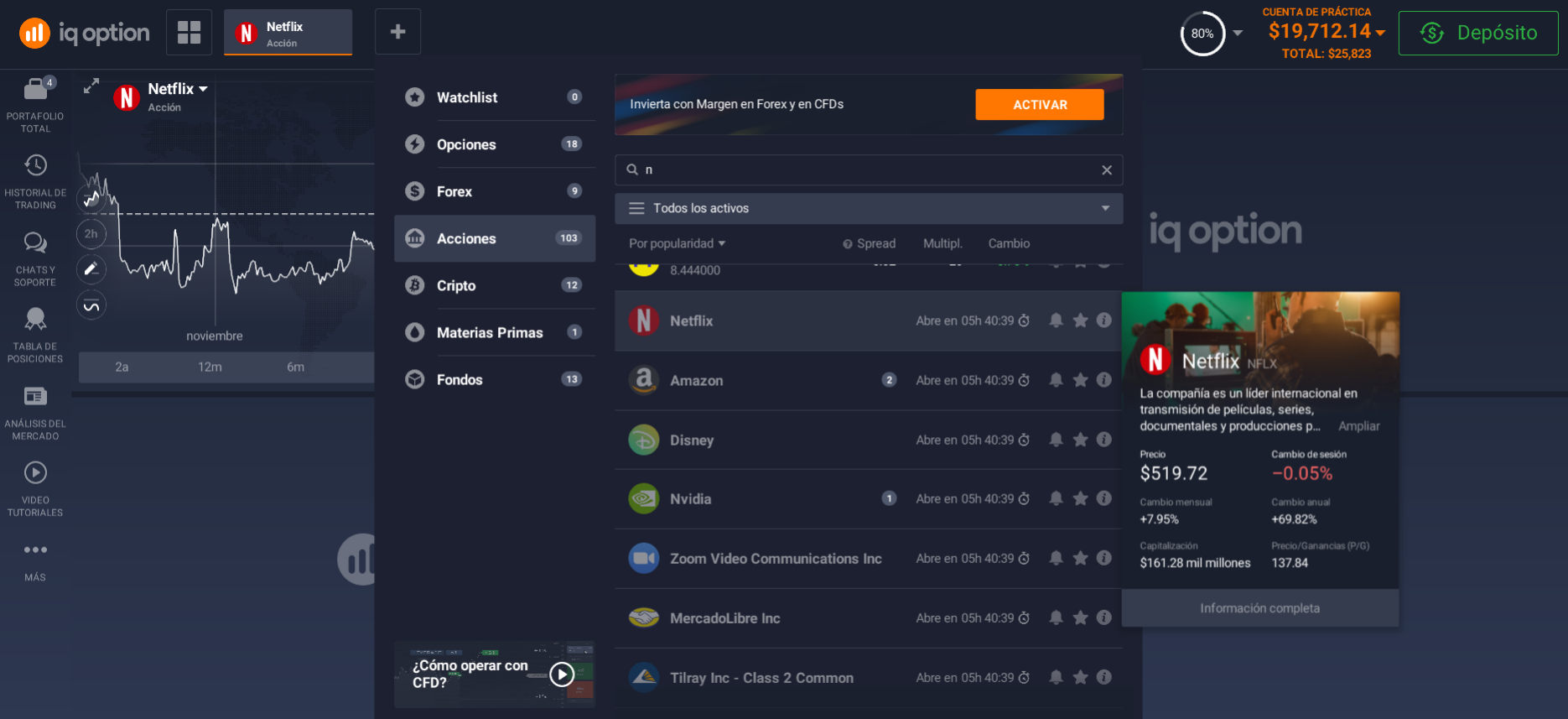Open Netflix asset dropdown on chart
Image resolution: width=1568 pixels, height=719 pixels.
[x=178, y=89]
